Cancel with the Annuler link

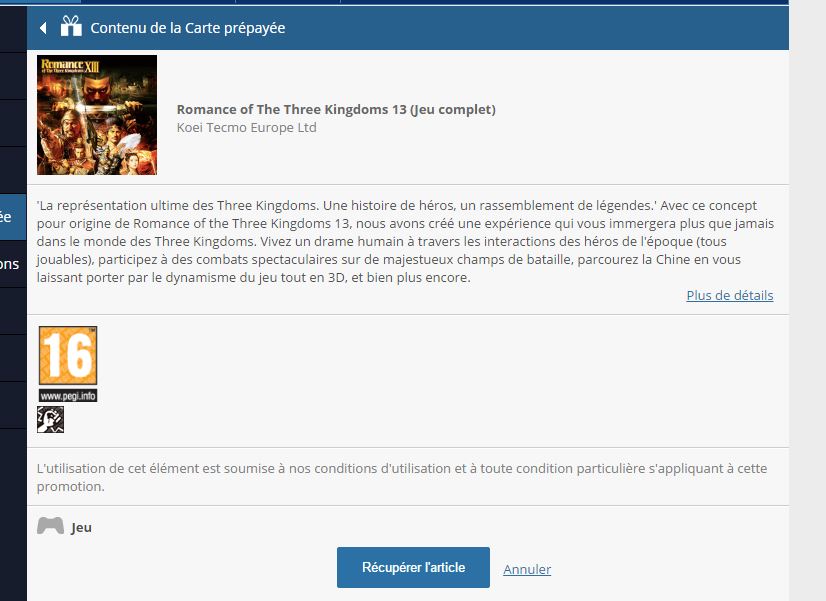pos(527,569)
